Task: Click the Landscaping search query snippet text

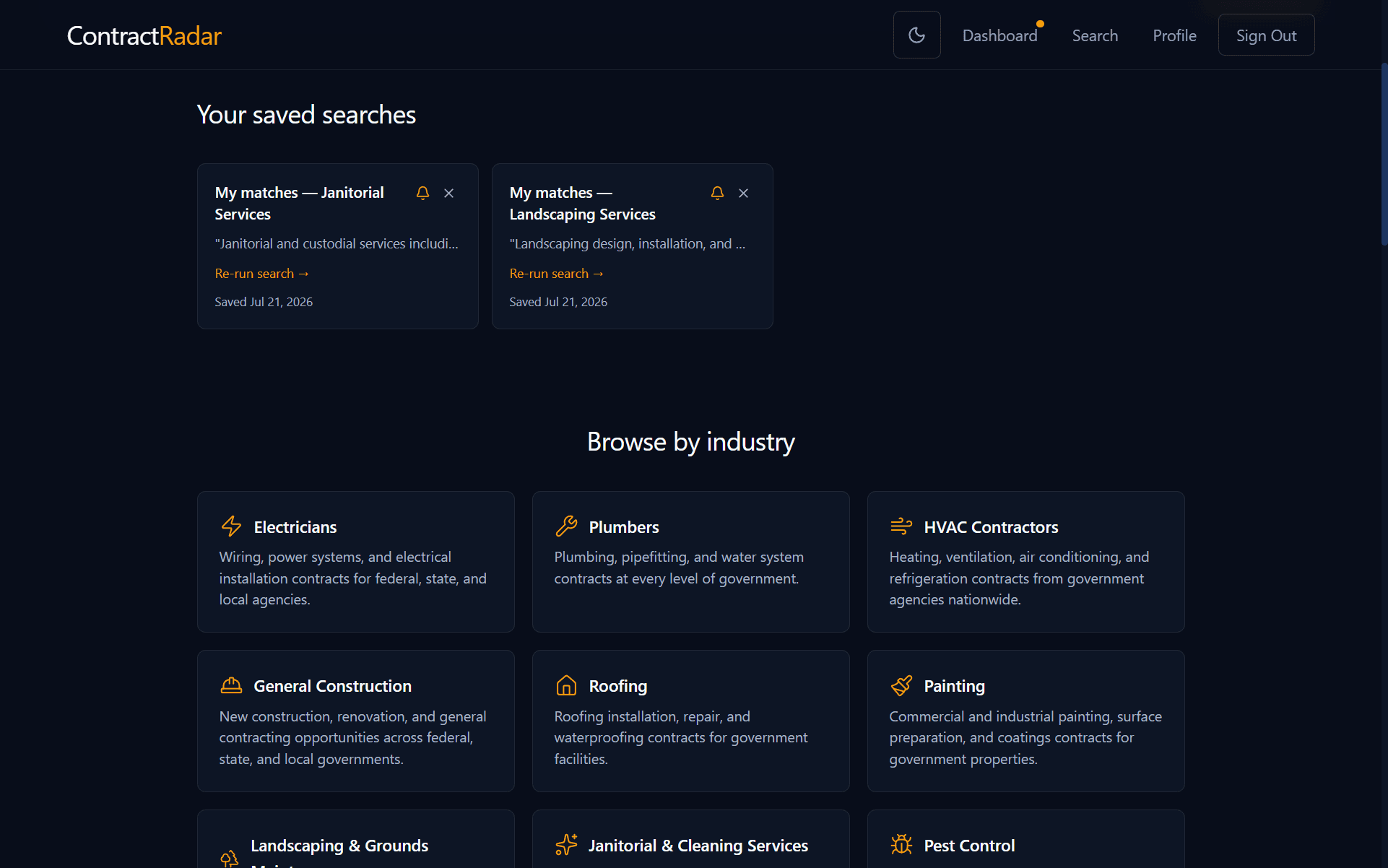Action: tap(627, 244)
